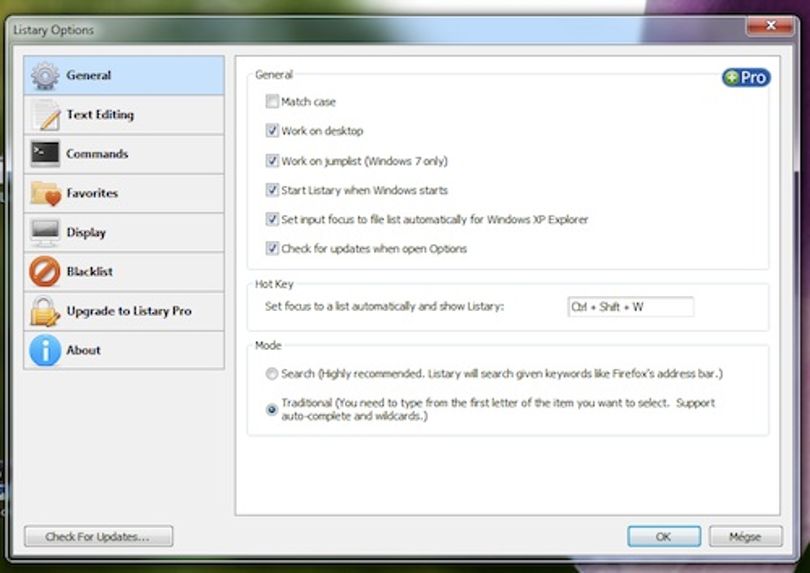The image size is (810, 573).
Task: Click the General gear icon
Action: pos(45,76)
